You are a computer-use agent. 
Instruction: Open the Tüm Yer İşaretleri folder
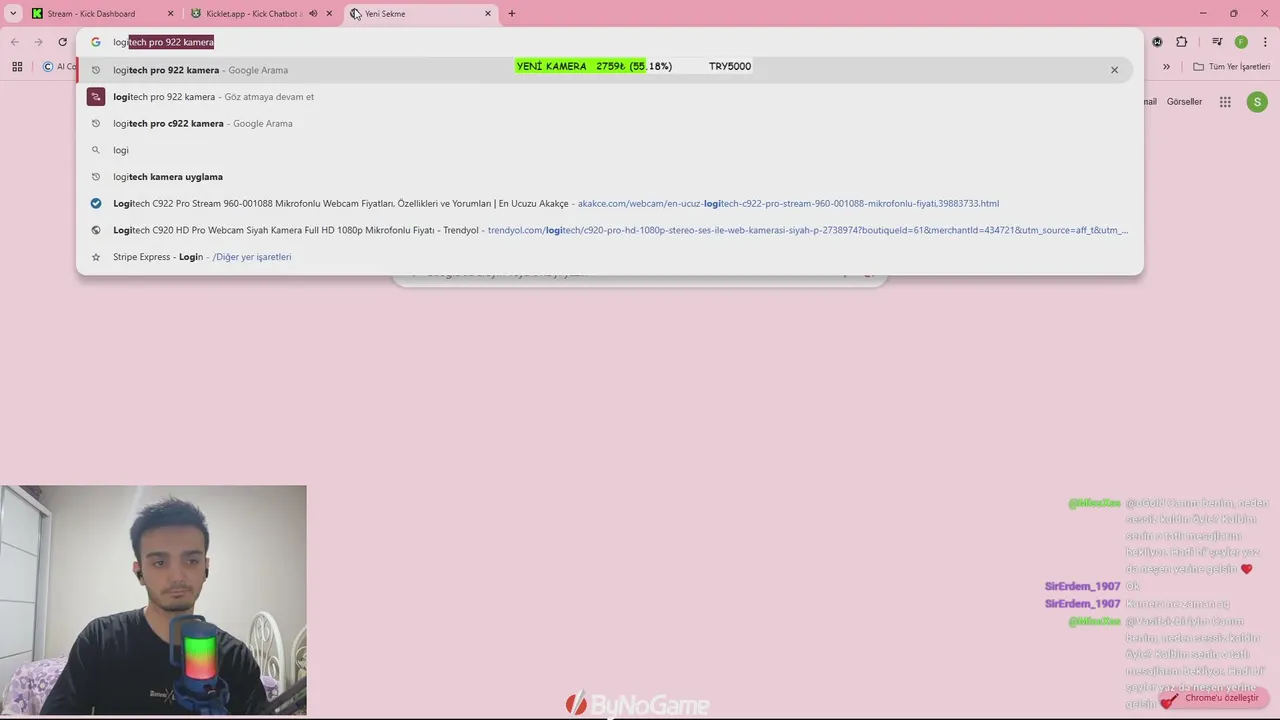click(1232, 67)
